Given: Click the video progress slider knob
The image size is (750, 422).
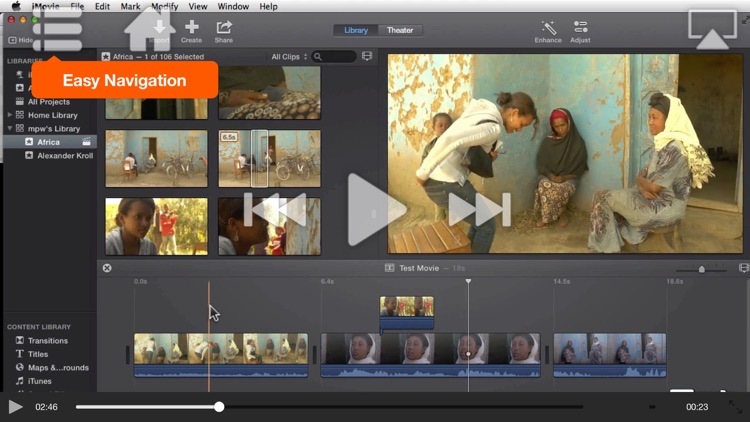Looking at the screenshot, I should [x=219, y=407].
